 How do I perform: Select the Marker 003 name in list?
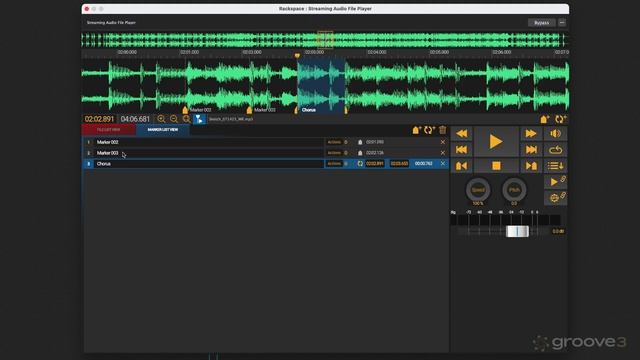(107, 153)
